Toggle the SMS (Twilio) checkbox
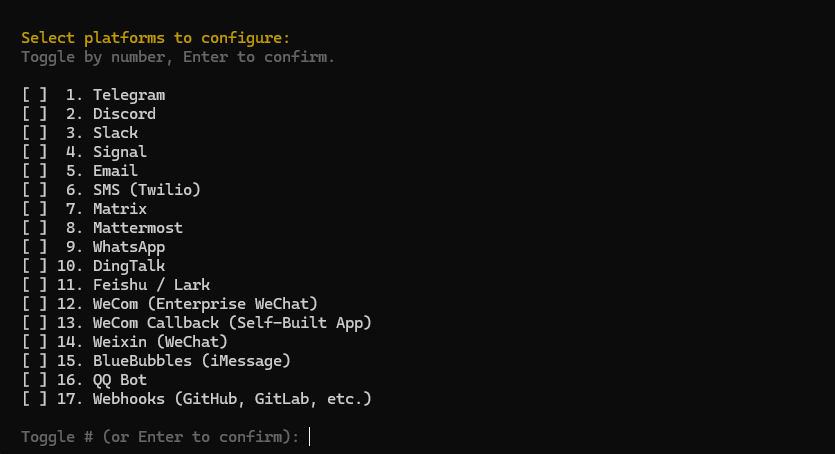Viewport: 835px width, 454px height. point(34,190)
